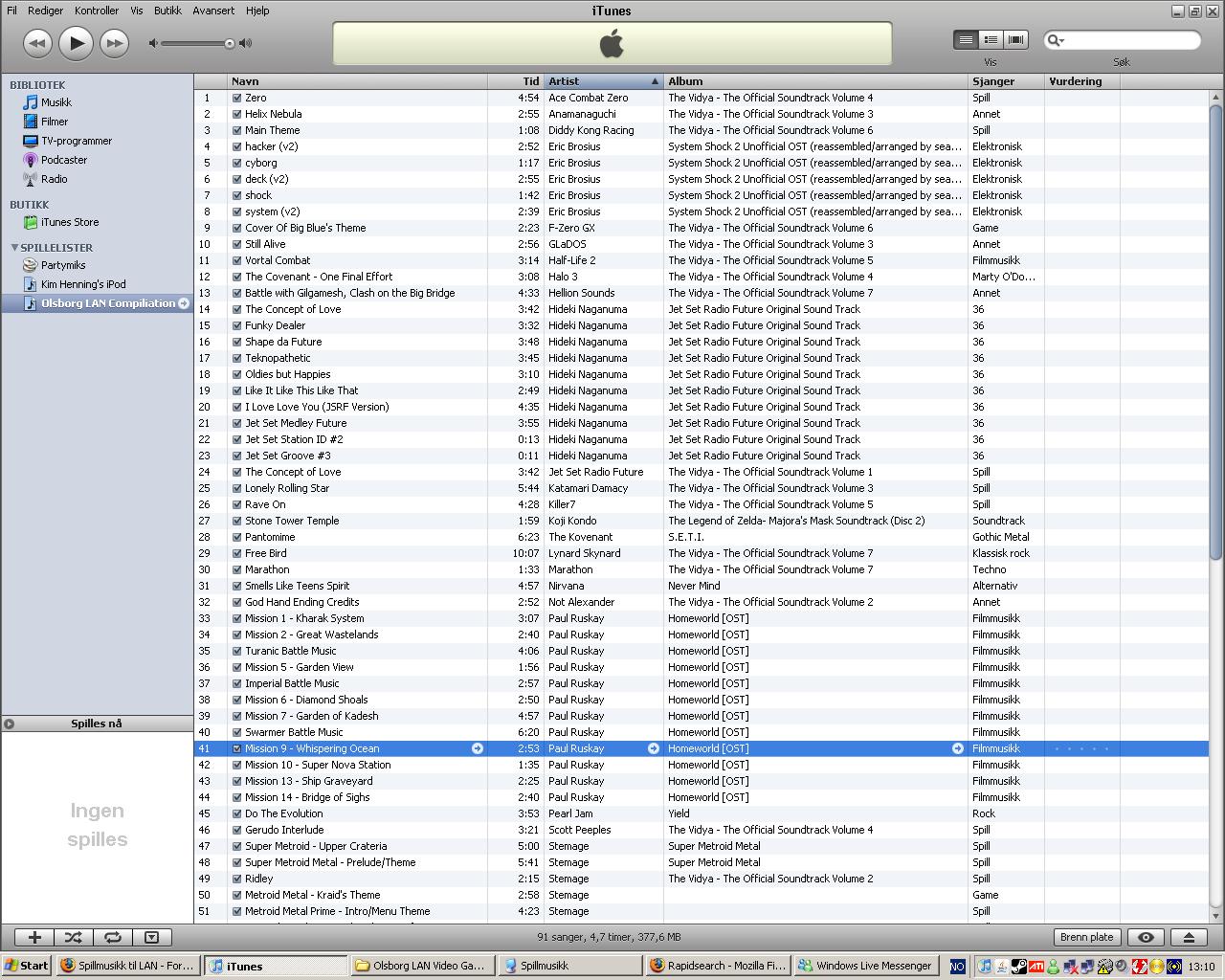This screenshot has height=980, width=1225.
Task: Open the Vis menu
Action: click(137, 11)
